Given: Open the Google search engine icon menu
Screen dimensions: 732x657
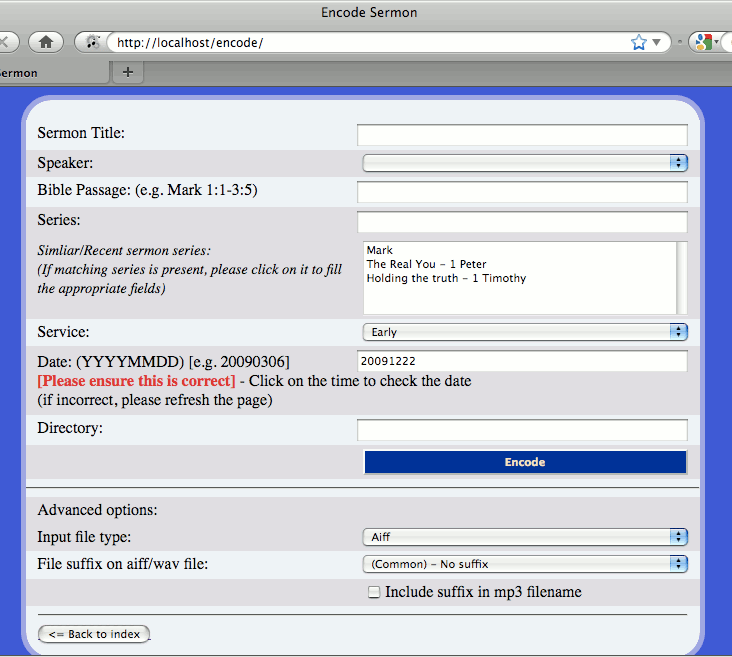Looking at the screenshot, I should coord(706,42).
